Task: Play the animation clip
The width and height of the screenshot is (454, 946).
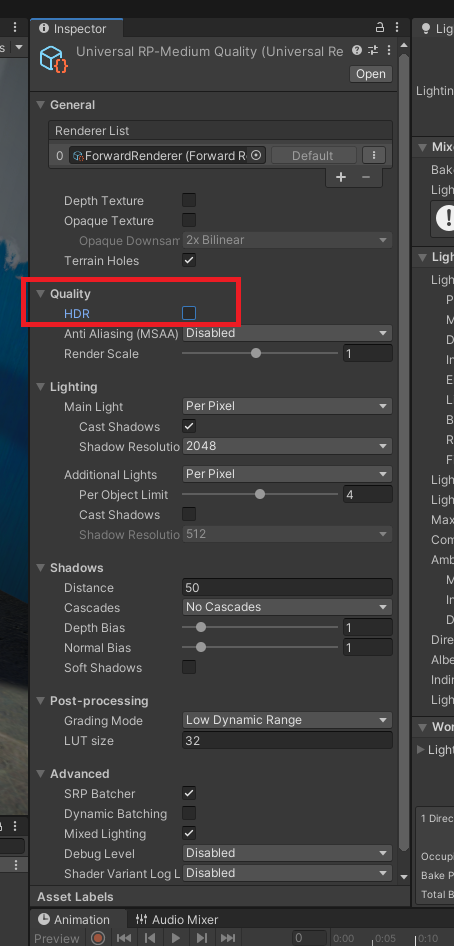Action: coord(175,938)
